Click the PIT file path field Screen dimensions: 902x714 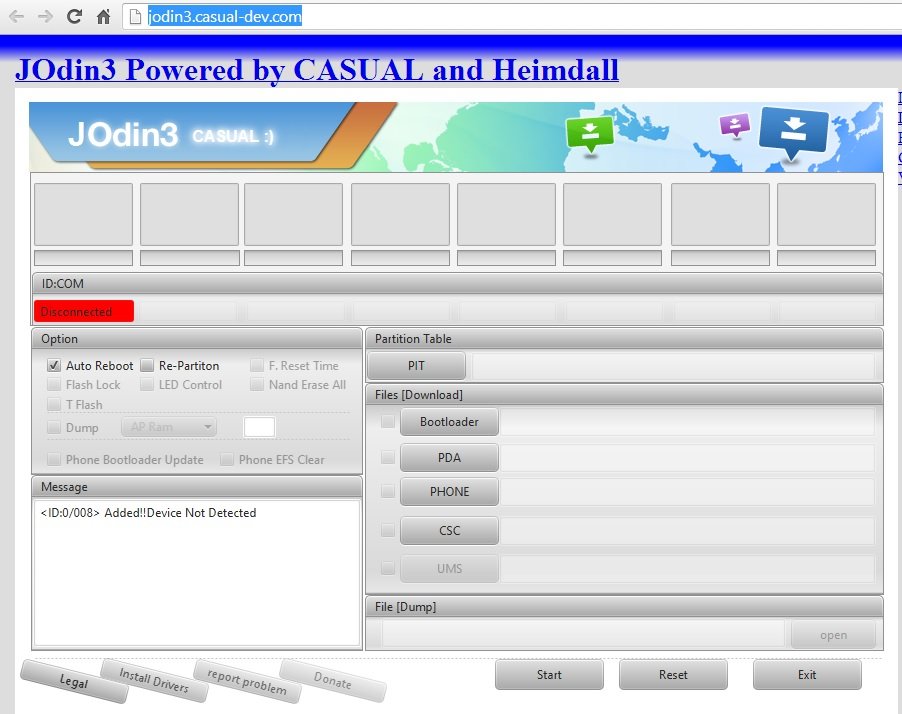point(673,366)
